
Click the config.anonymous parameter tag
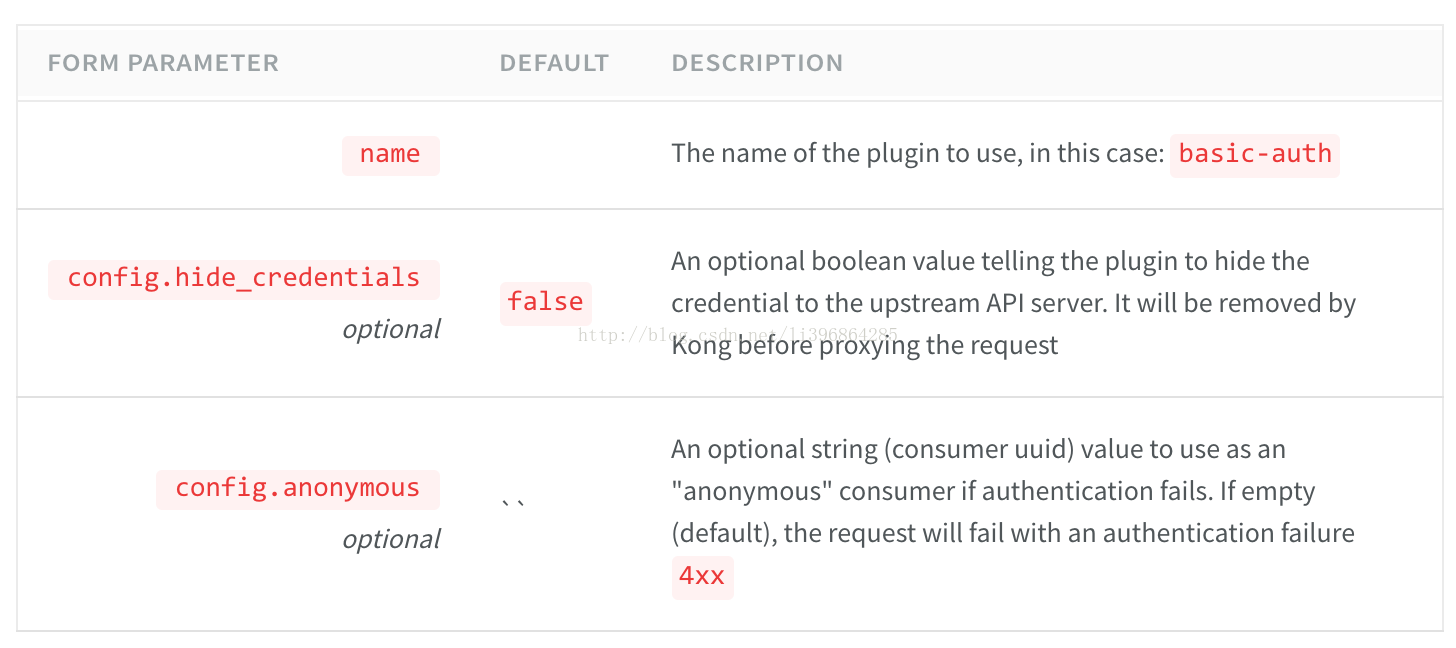pyautogui.click(x=298, y=489)
